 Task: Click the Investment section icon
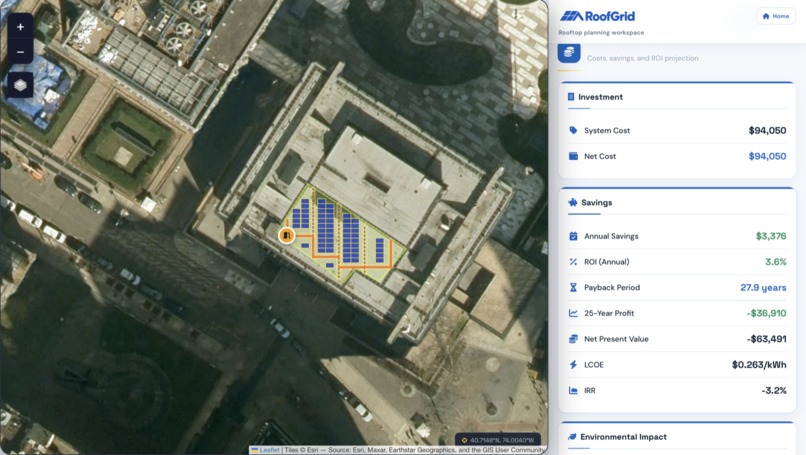(x=571, y=97)
